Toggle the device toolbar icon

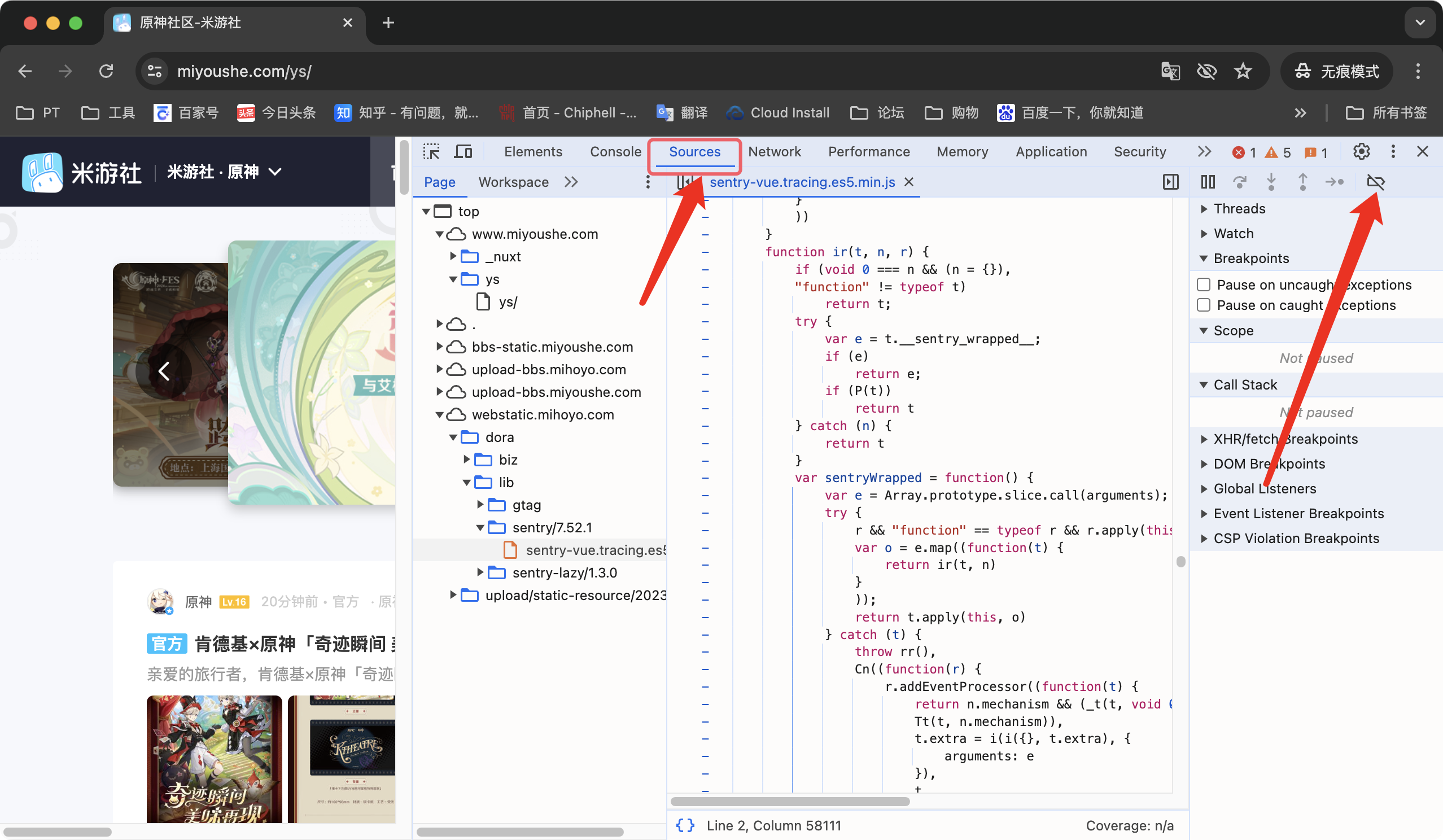[463, 152]
